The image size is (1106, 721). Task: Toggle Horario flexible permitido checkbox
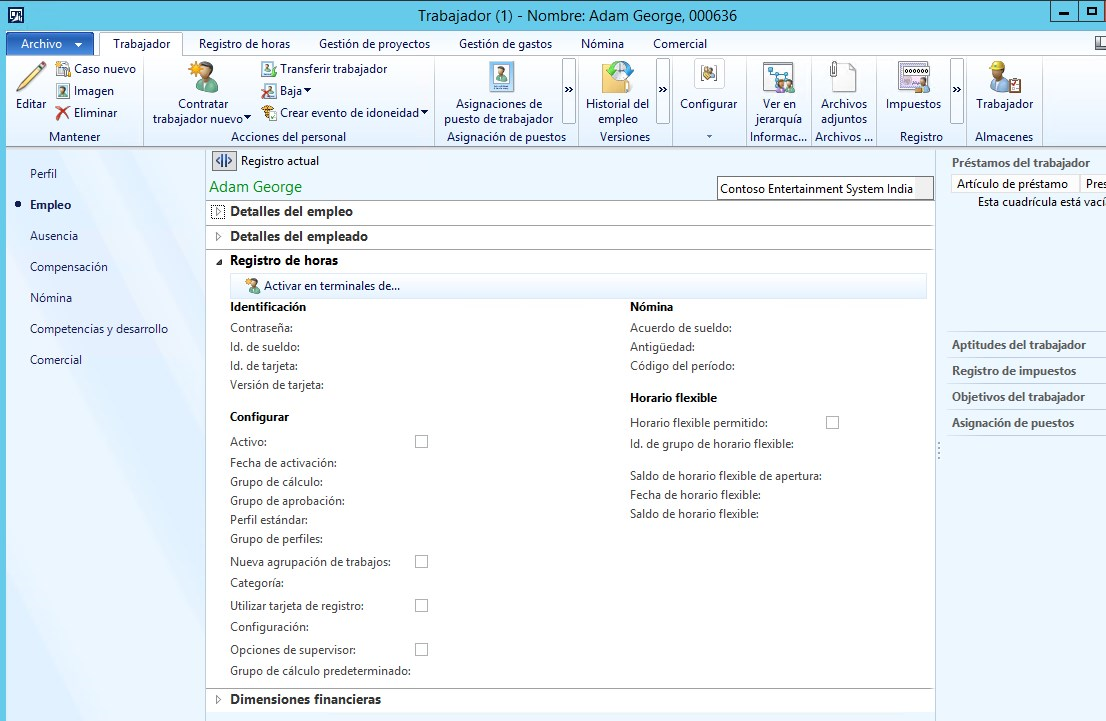point(832,423)
